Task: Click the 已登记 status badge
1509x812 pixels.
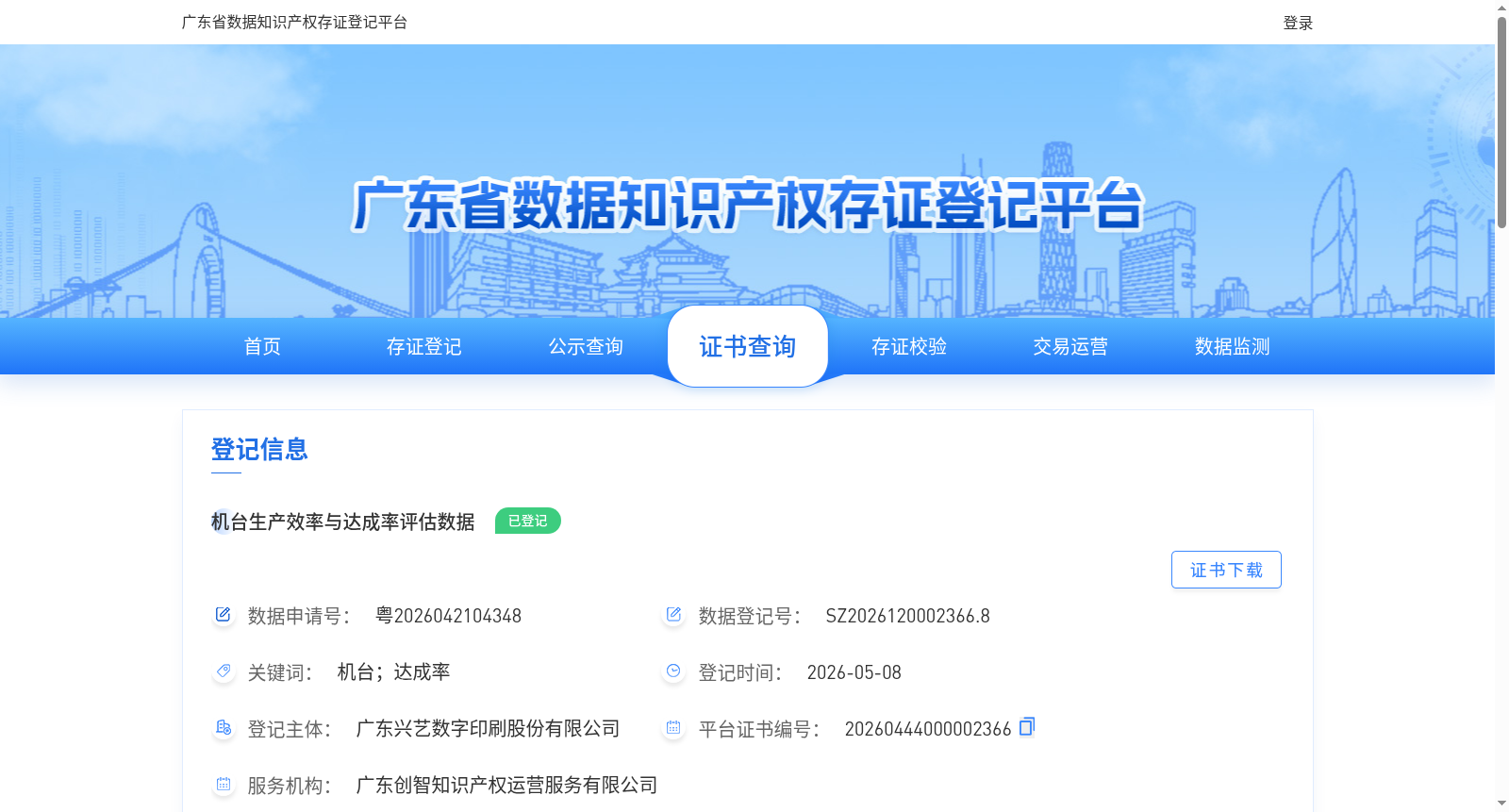Action: (528, 521)
